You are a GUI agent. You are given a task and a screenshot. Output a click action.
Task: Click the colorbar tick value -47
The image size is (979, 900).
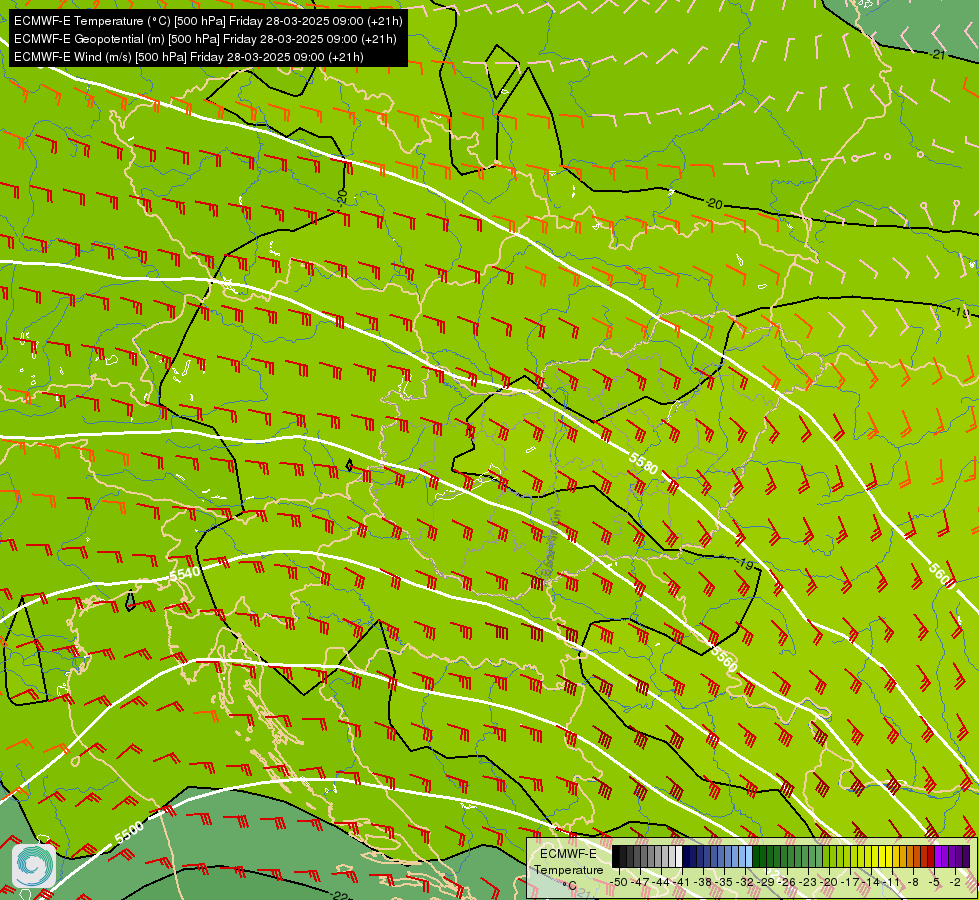coord(640,882)
